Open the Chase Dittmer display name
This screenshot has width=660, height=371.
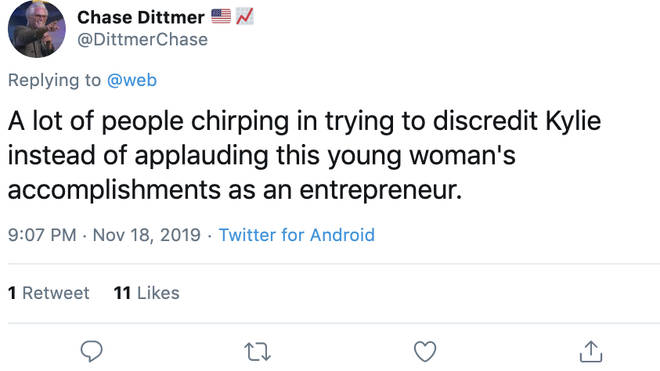point(141,17)
